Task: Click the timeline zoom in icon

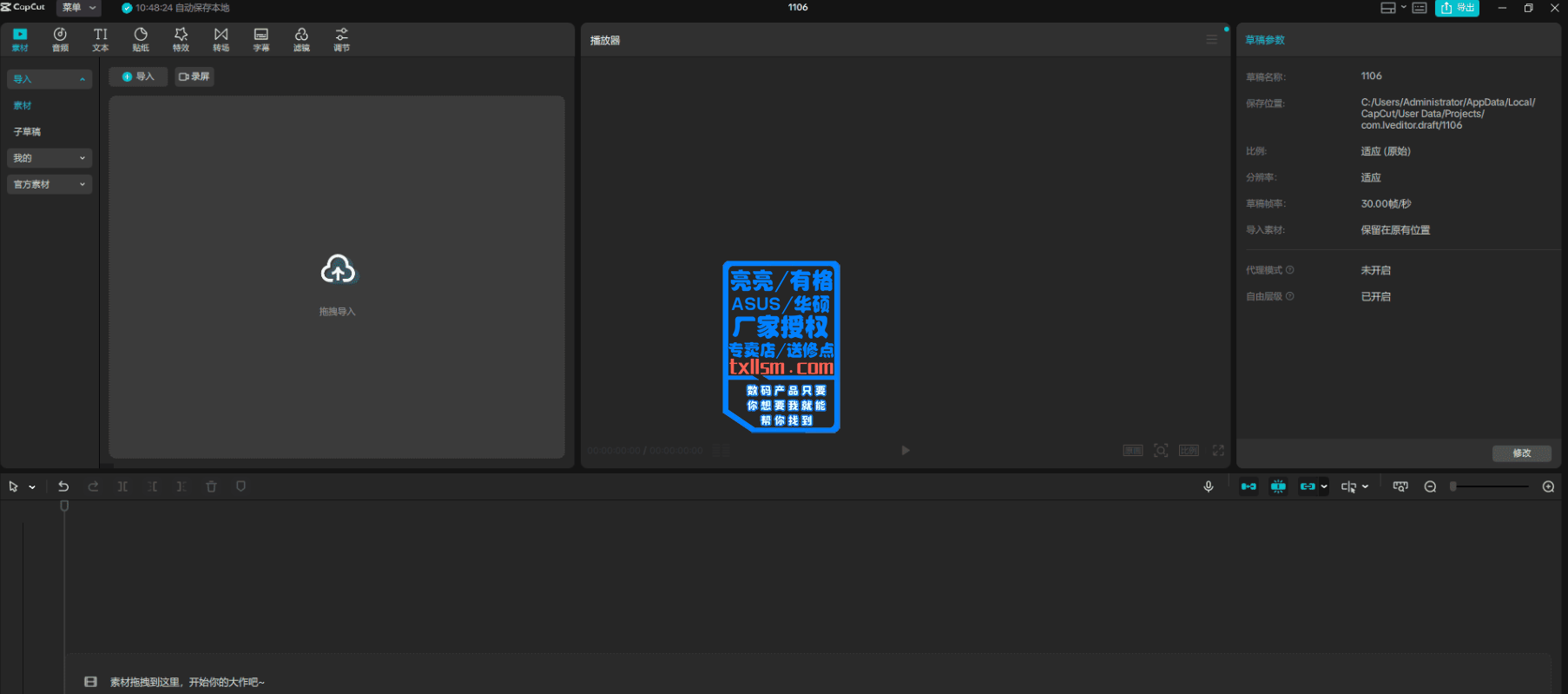Action: (1548, 486)
